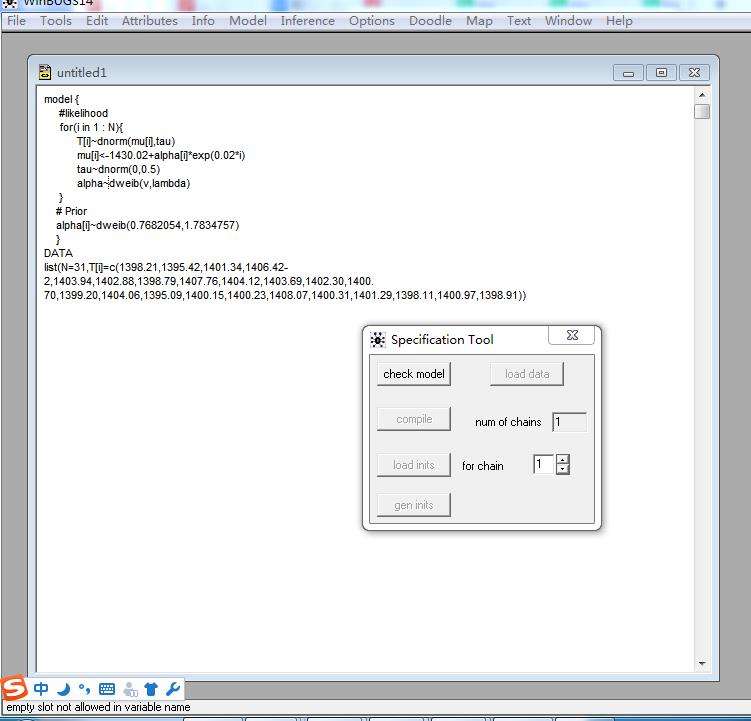The image size is (751, 721).
Task: Open the Edit menu
Action: (x=97, y=21)
